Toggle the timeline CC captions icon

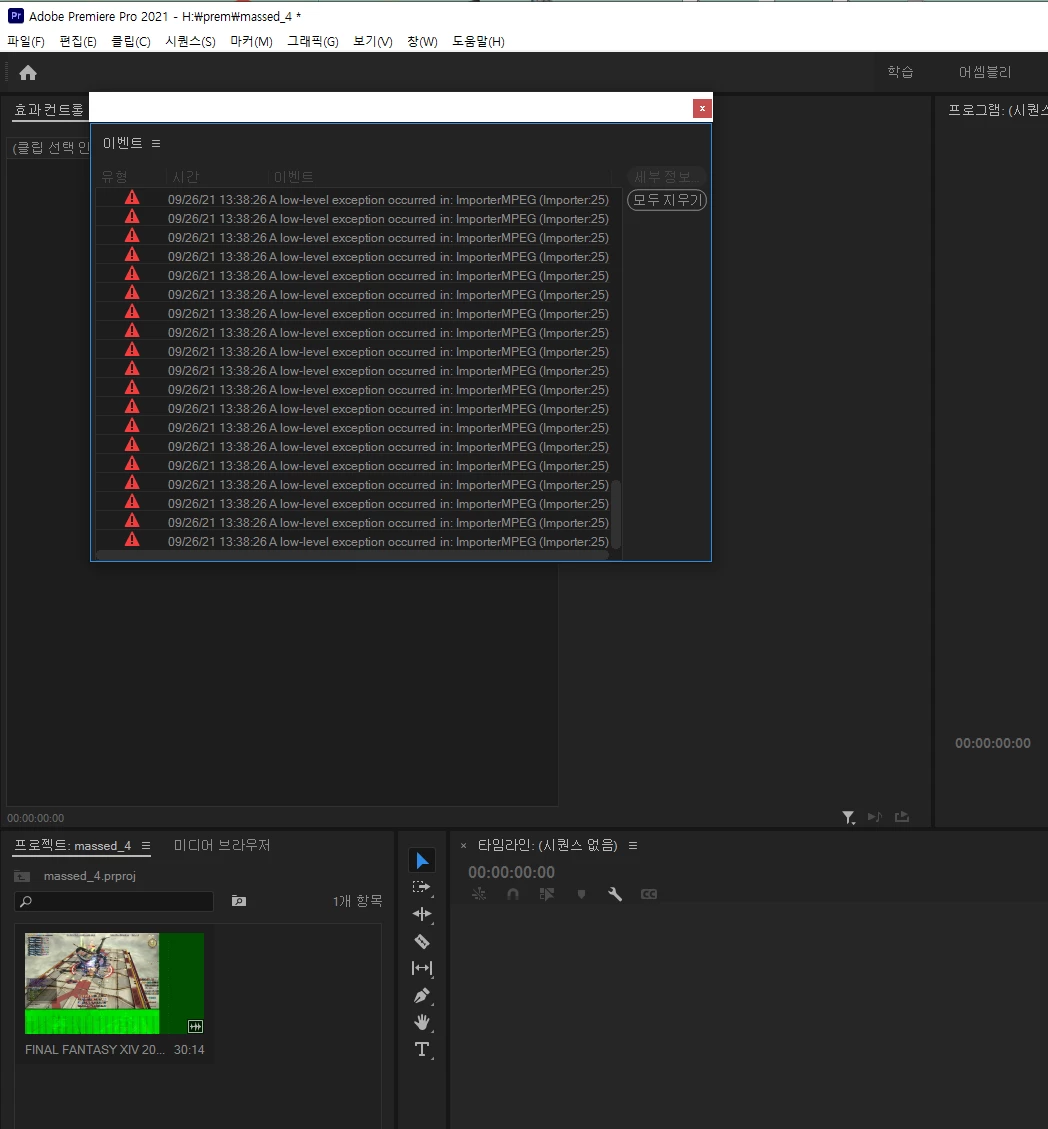pos(649,894)
